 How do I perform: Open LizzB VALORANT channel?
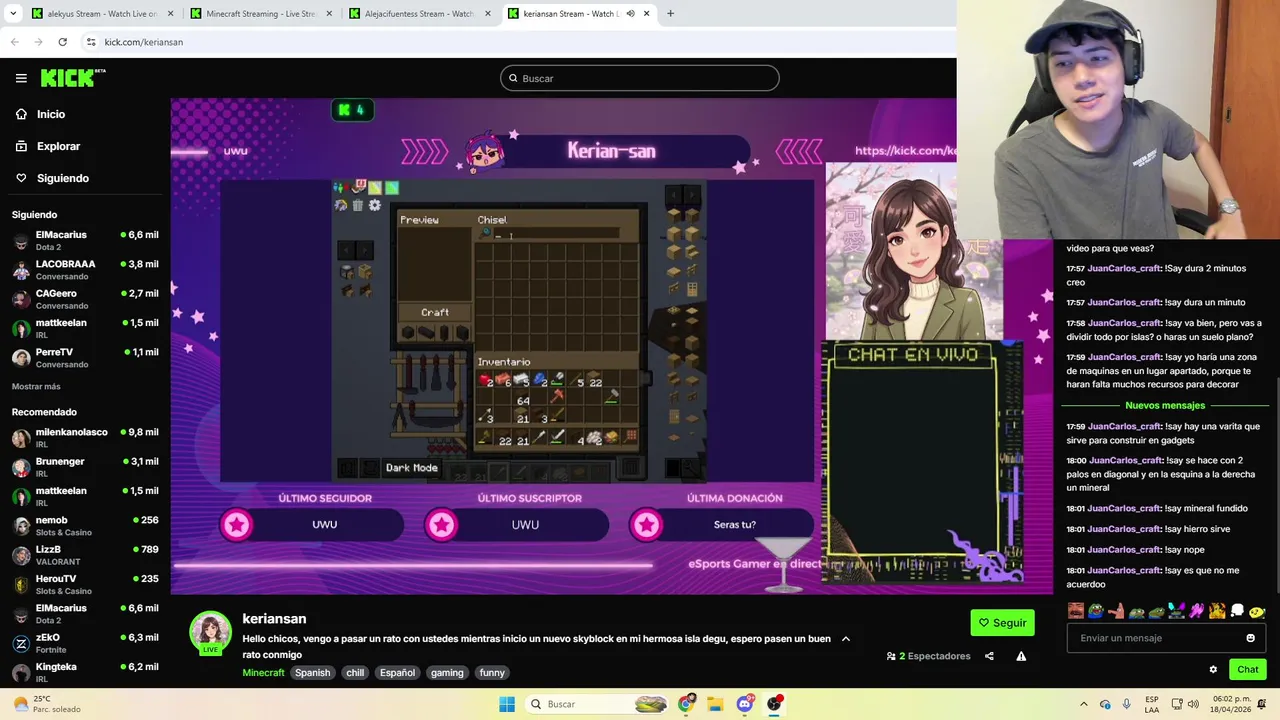[85, 555]
